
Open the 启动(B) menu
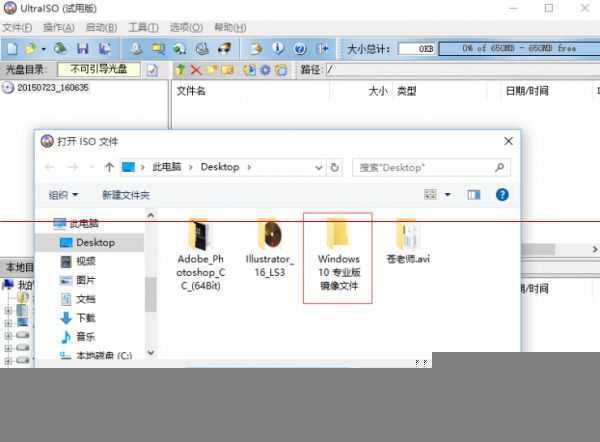(x=101, y=28)
